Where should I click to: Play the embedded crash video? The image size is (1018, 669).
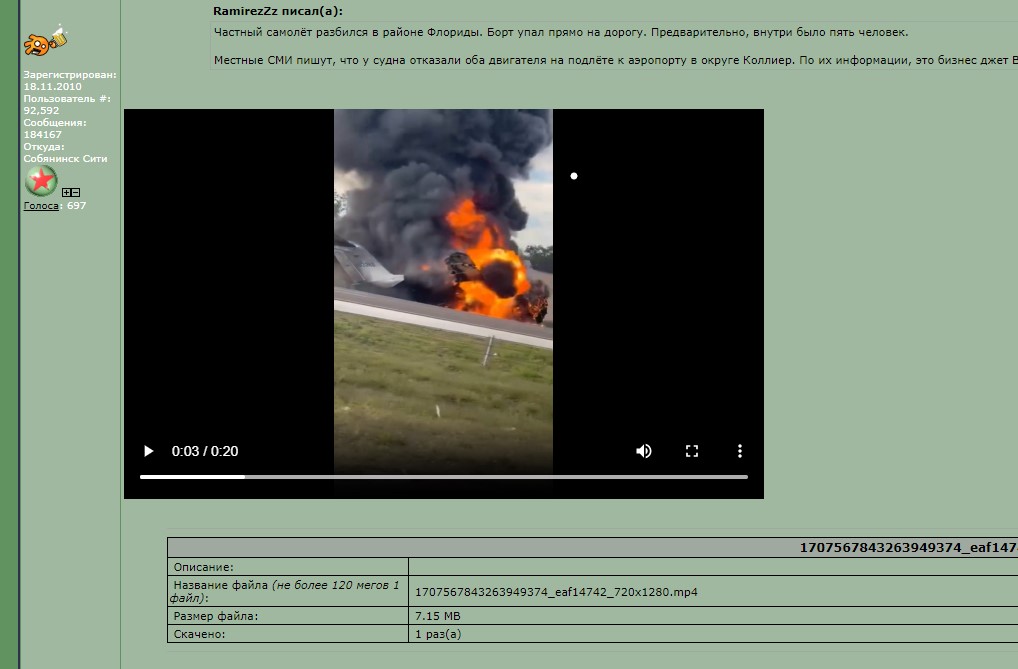coord(148,451)
